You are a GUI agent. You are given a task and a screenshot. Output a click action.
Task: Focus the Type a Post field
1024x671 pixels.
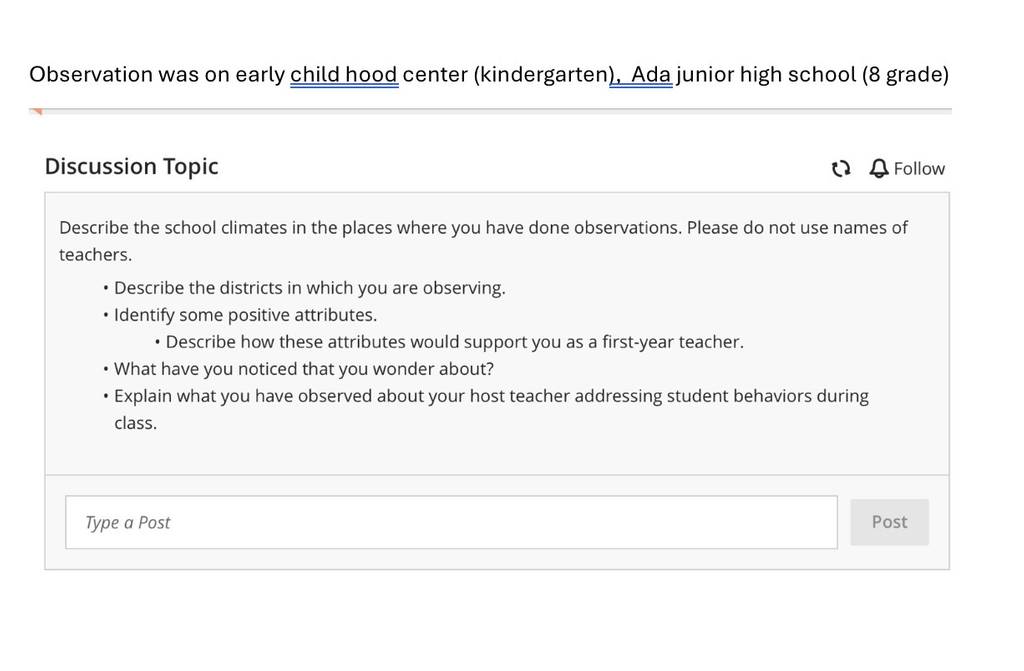(x=451, y=522)
